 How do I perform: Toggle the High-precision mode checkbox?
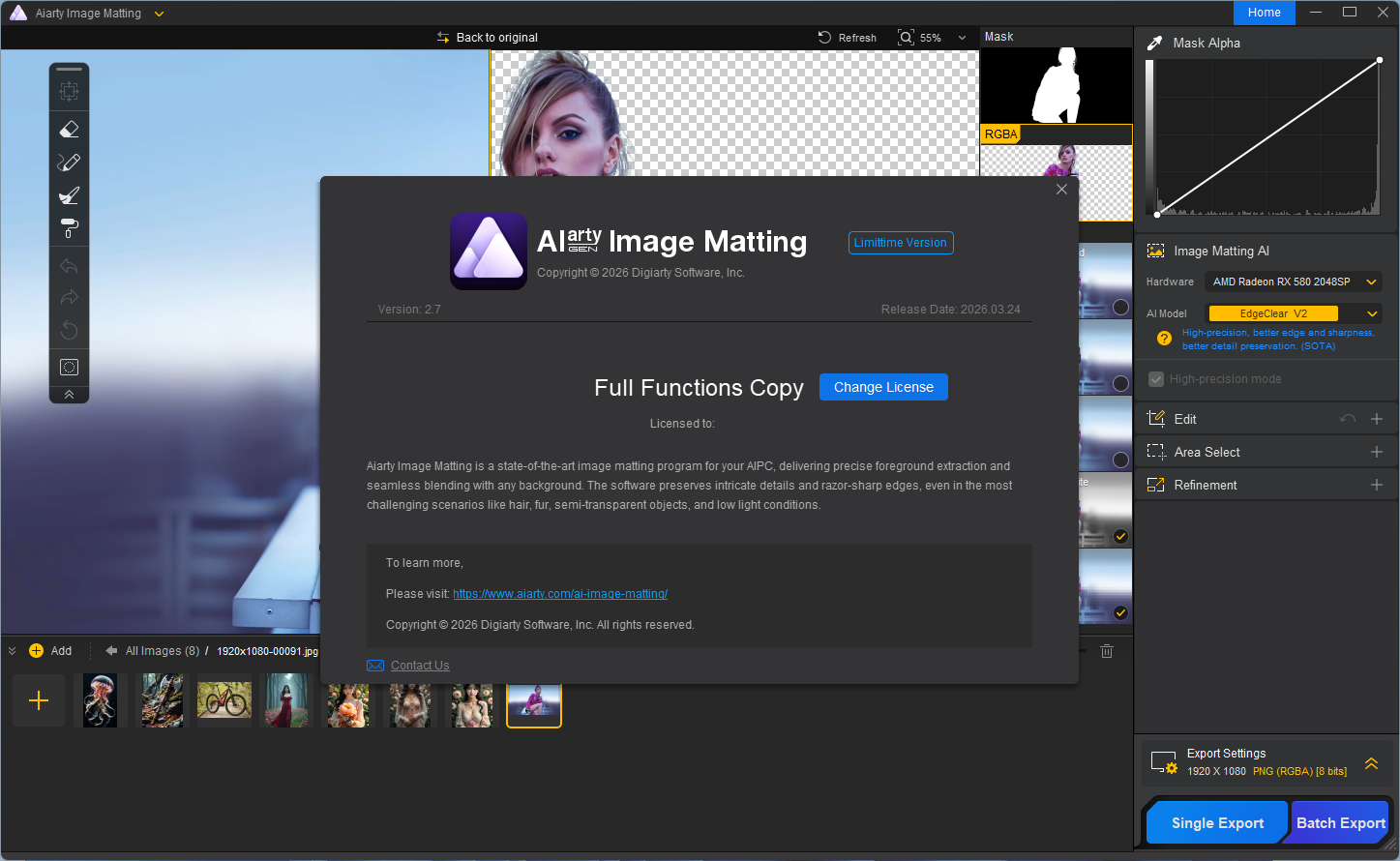pyautogui.click(x=1155, y=379)
